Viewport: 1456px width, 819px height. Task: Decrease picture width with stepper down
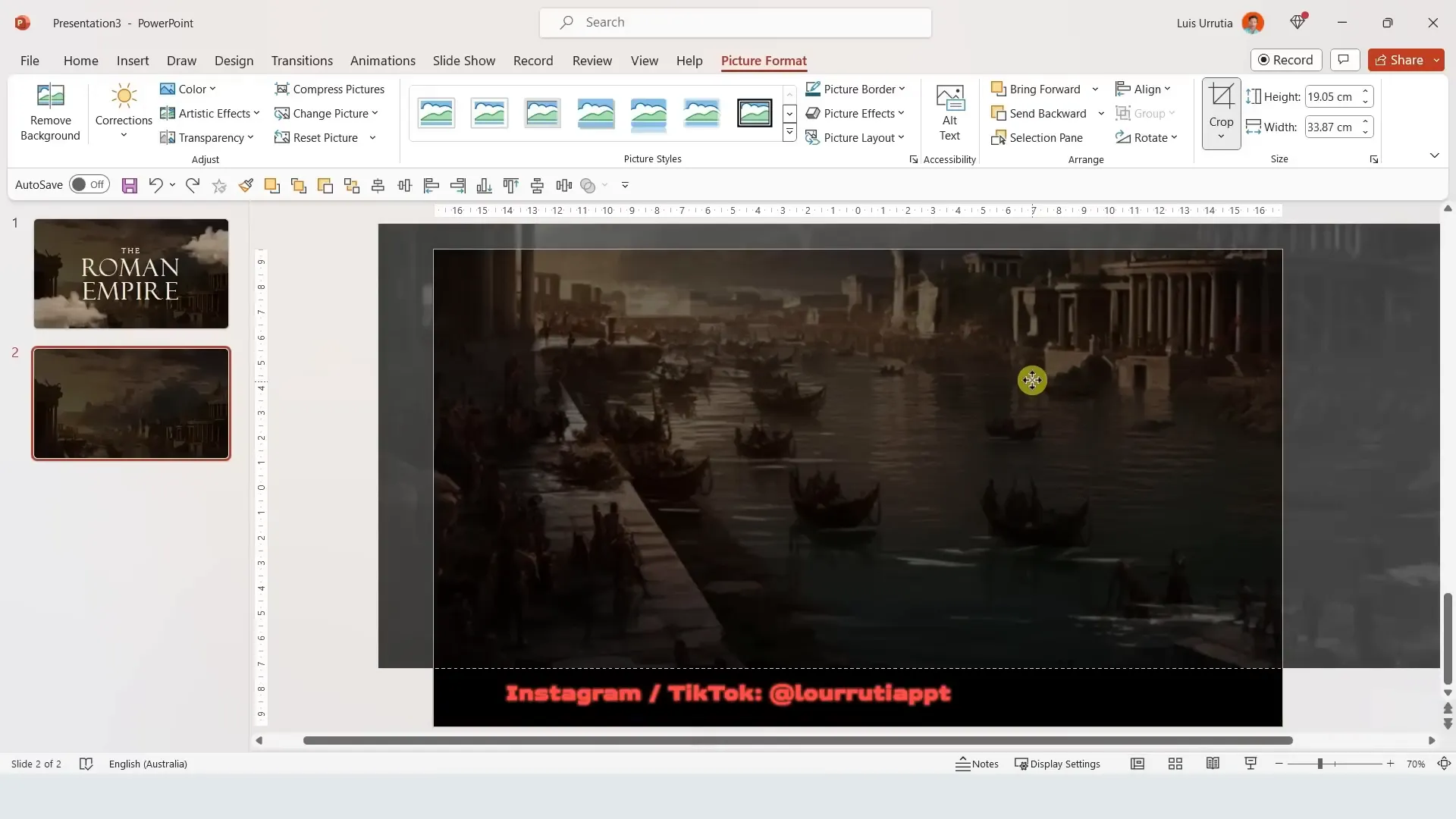pos(1366,133)
